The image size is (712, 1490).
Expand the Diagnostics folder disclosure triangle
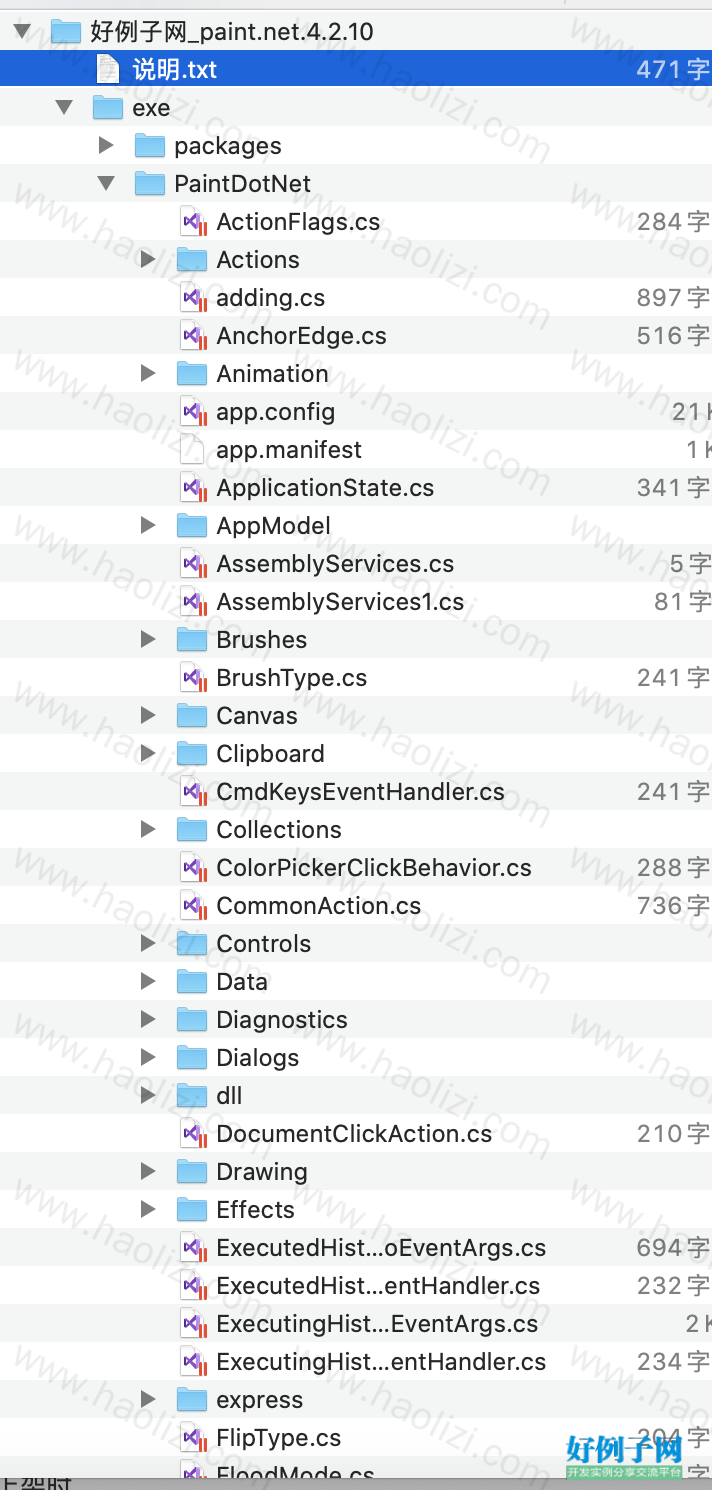pos(149,1020)
